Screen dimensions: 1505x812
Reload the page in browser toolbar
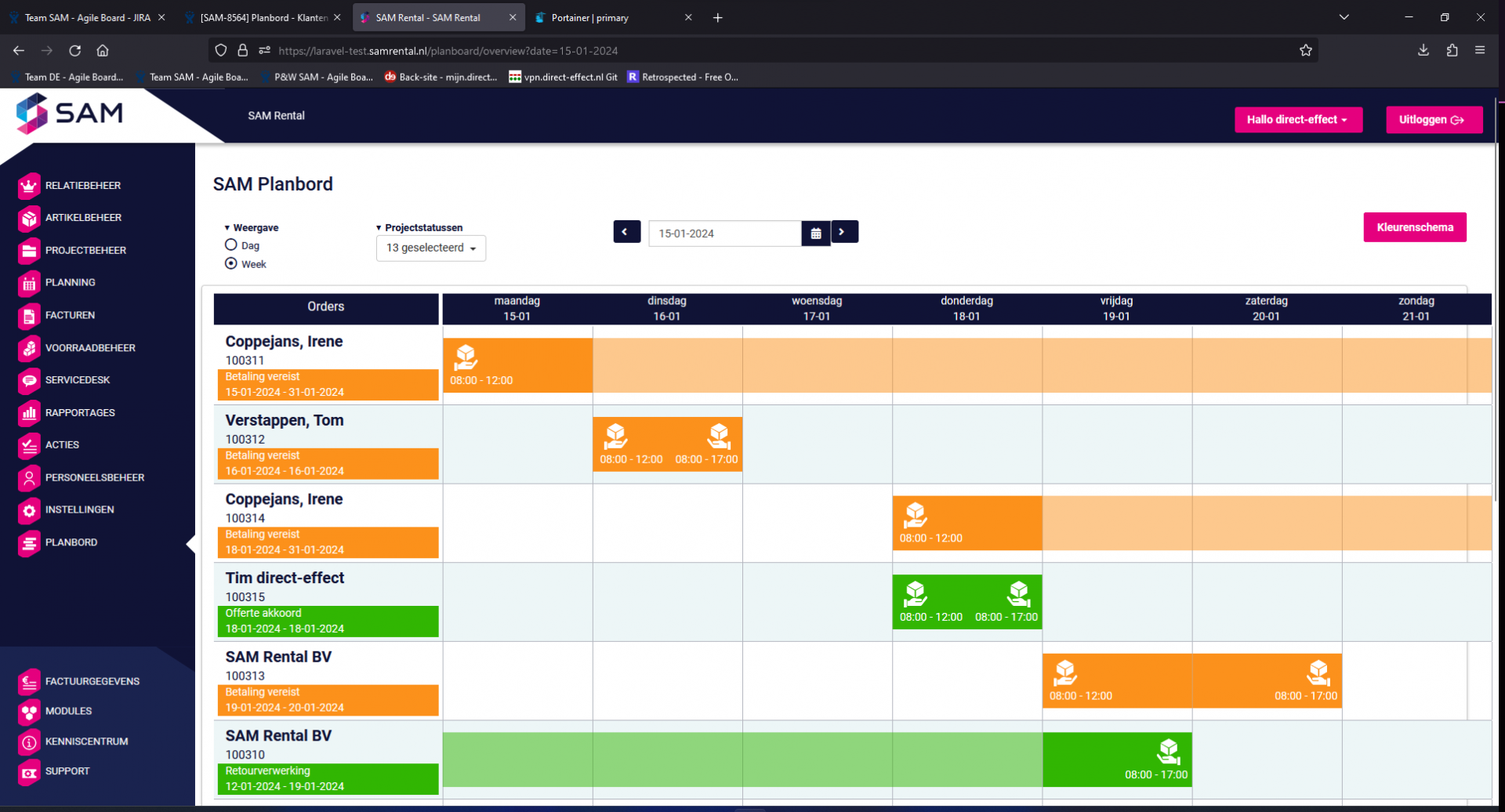(75, 50)
